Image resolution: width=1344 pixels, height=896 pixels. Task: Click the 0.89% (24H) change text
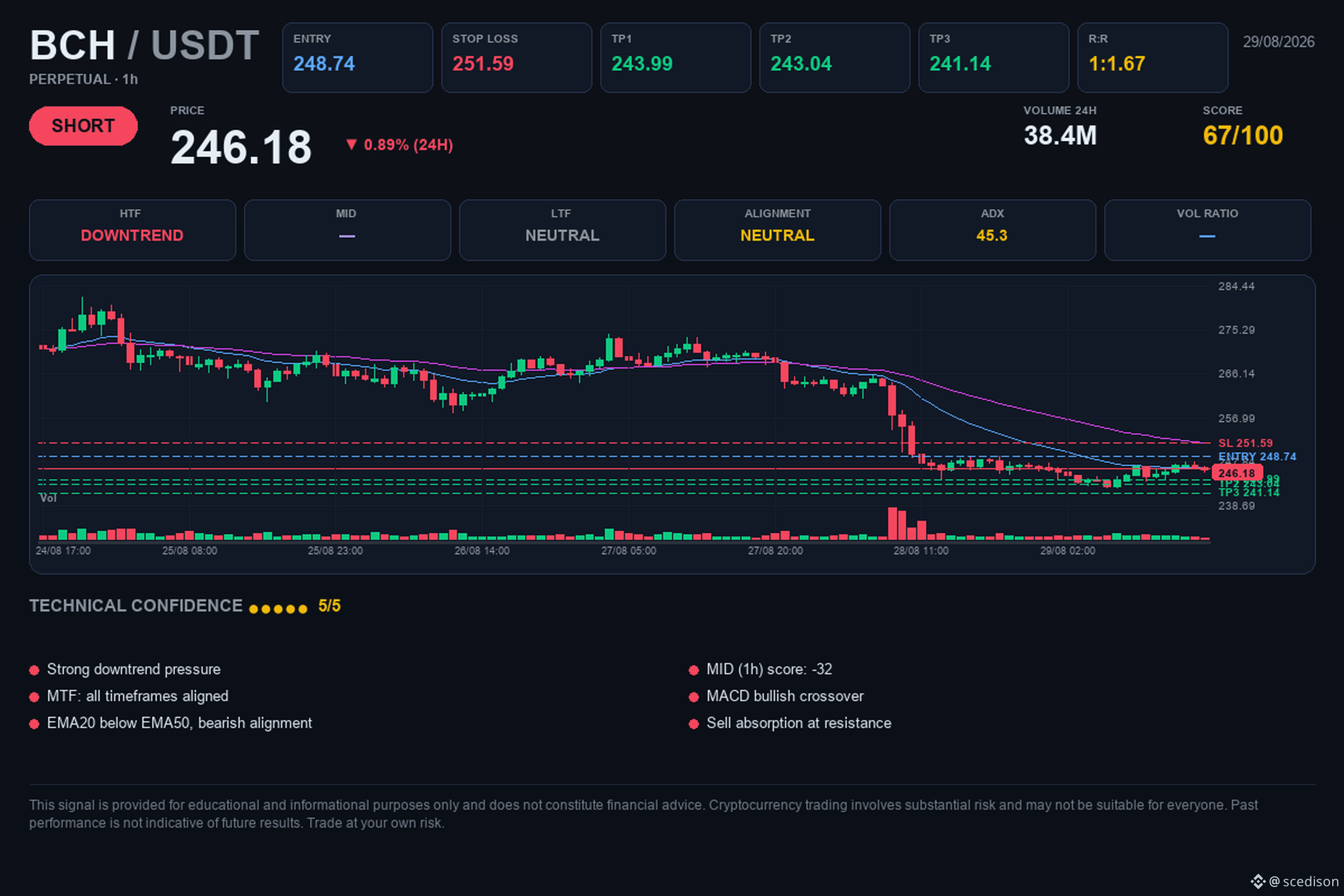408,145
